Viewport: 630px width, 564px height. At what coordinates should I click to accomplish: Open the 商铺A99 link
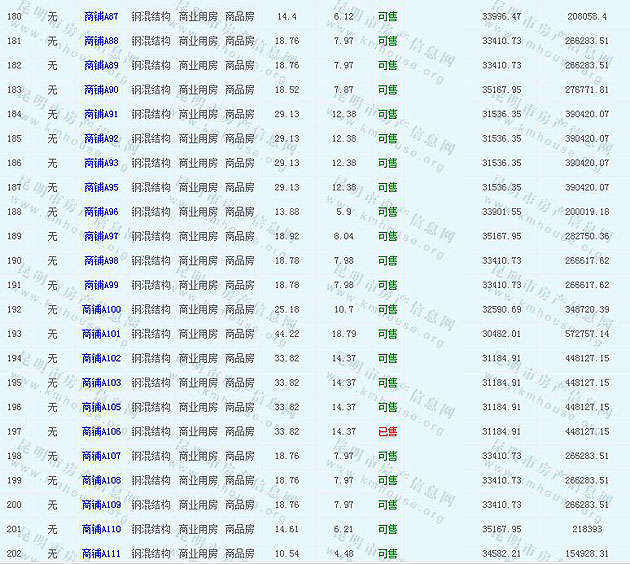pos(101,285)
